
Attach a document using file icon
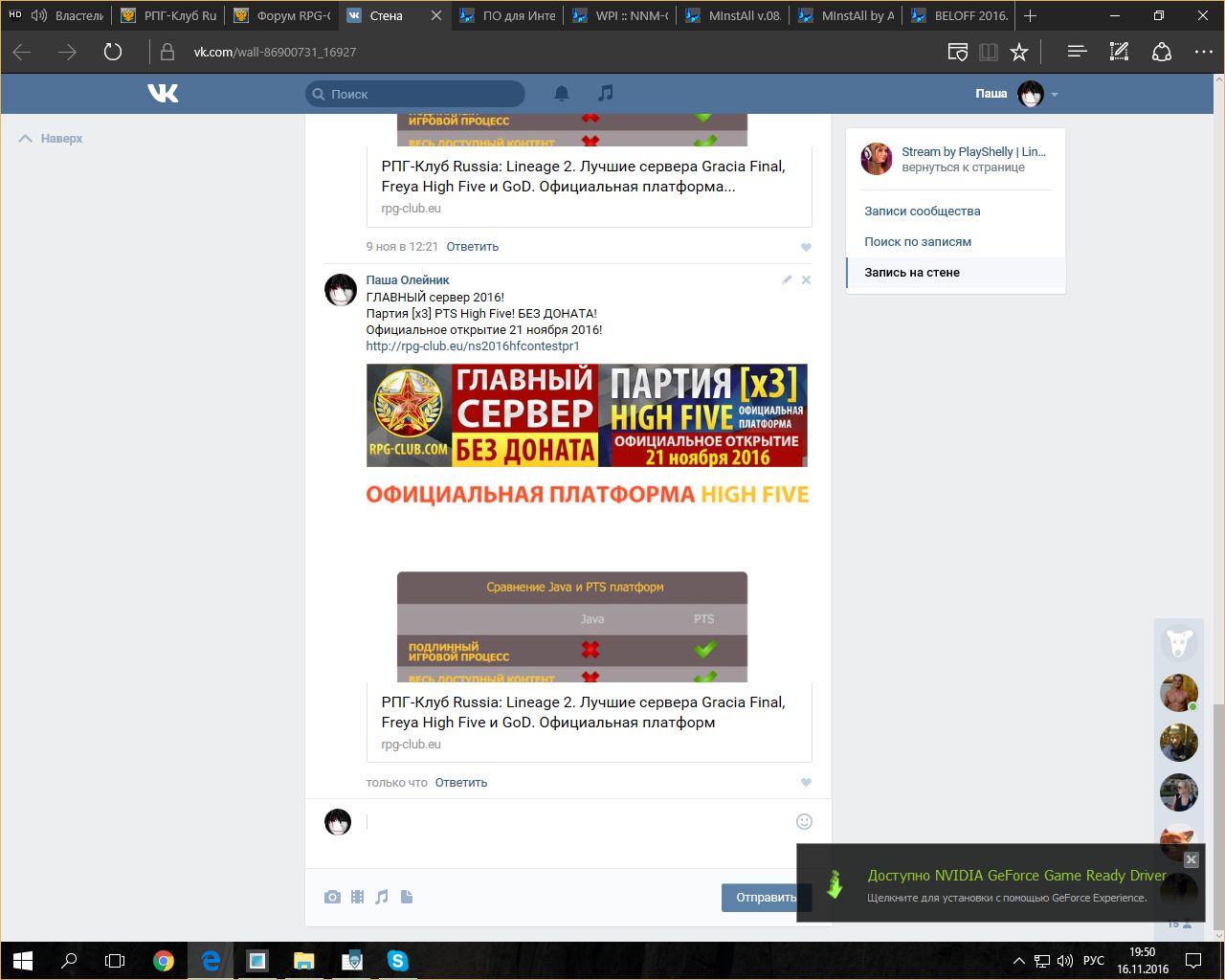[x=407, y=897]
